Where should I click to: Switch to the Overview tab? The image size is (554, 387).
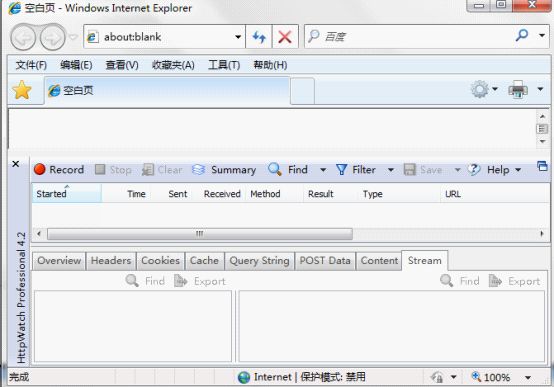click(59, 261)
